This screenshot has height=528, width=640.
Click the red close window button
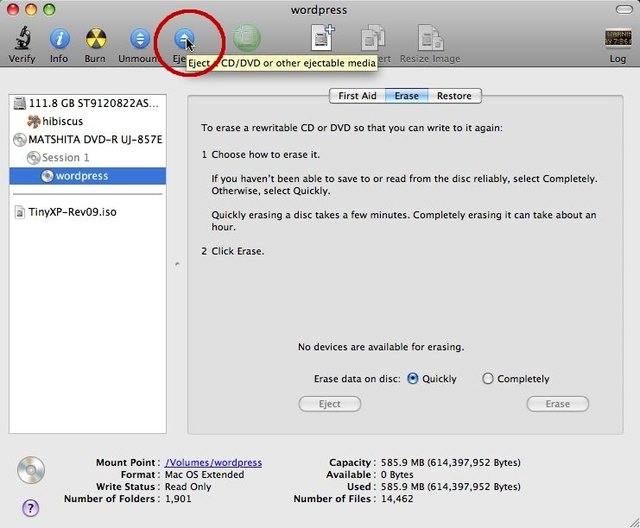tap(13, 9)
